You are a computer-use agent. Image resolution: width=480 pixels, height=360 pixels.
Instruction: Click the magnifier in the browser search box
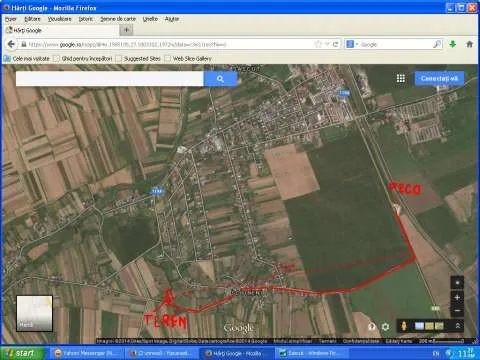[x=437, y=44]
